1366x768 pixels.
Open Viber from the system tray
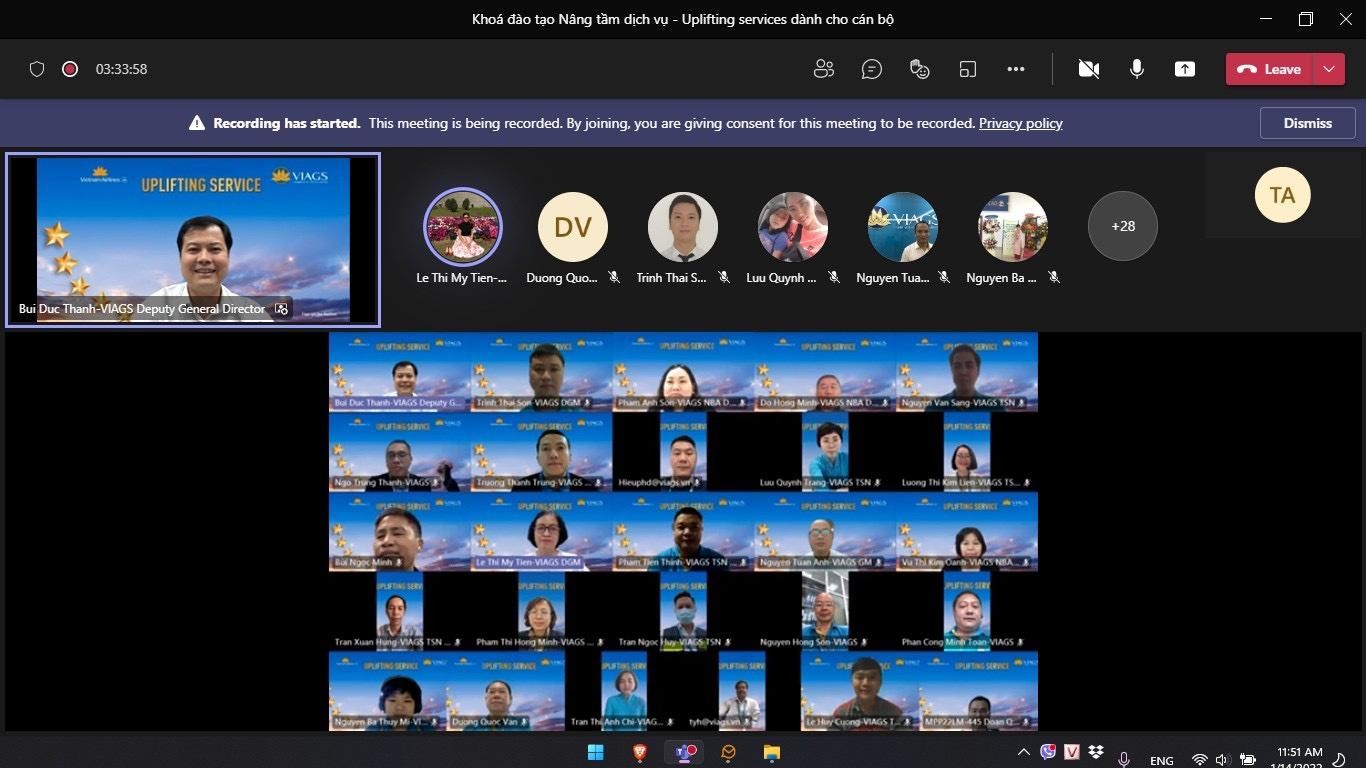1048,752
